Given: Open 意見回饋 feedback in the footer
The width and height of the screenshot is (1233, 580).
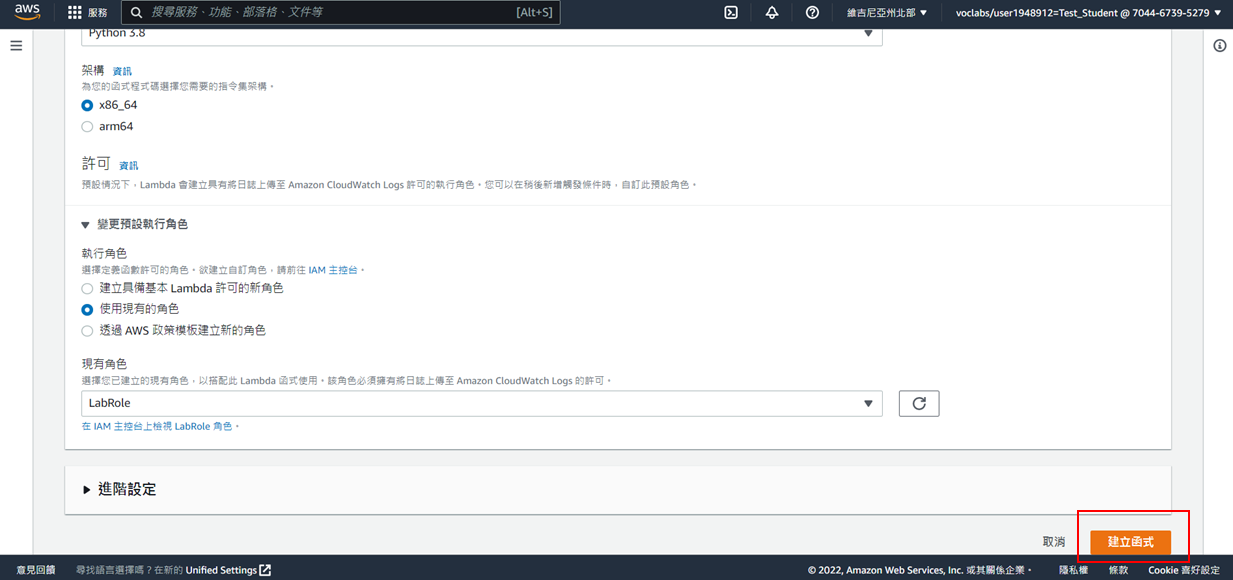Looking at the screenshot, I should coord(36,570).
